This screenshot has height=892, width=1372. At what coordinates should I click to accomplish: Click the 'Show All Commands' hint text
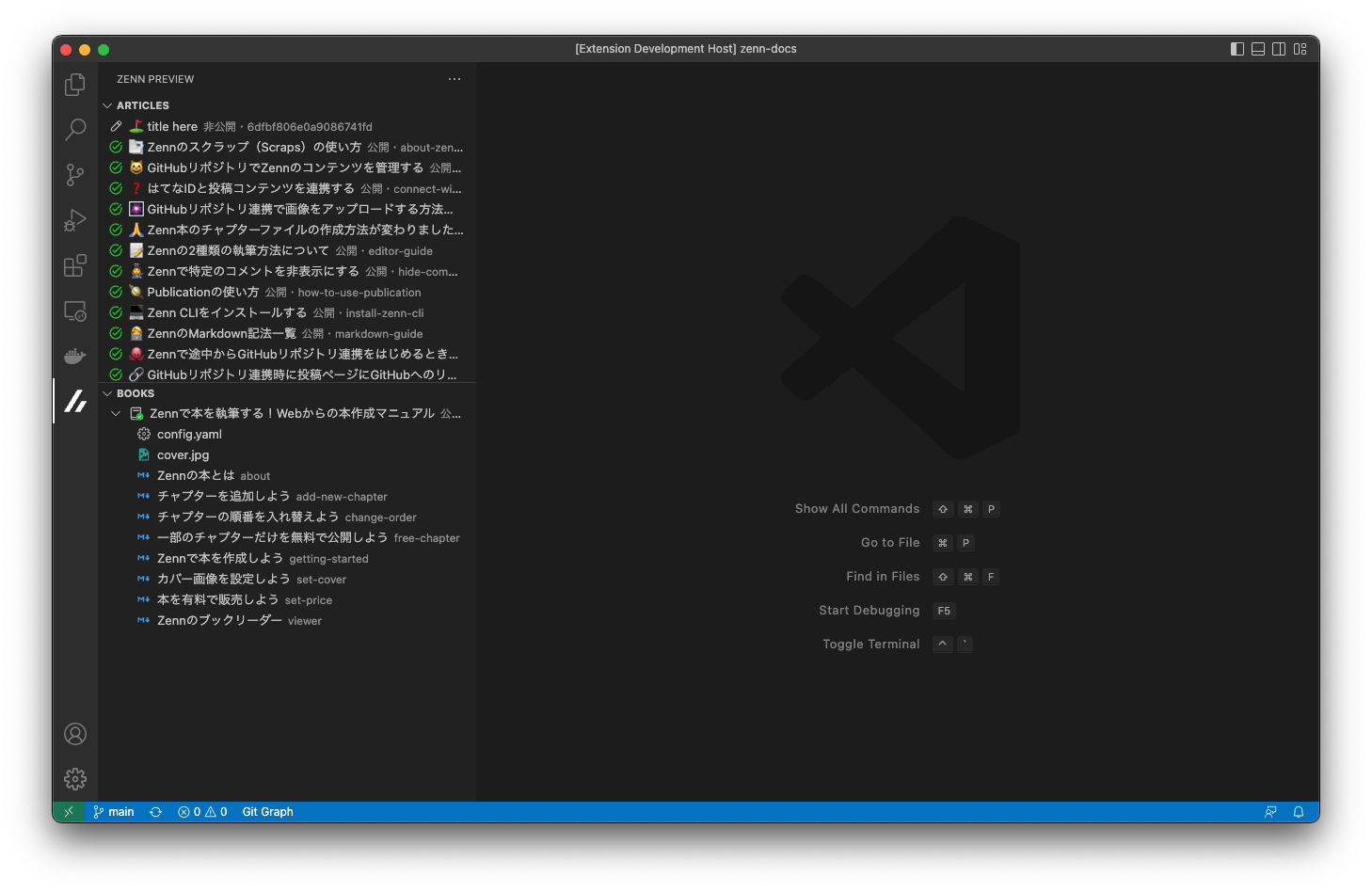click(x=857, y=509)
